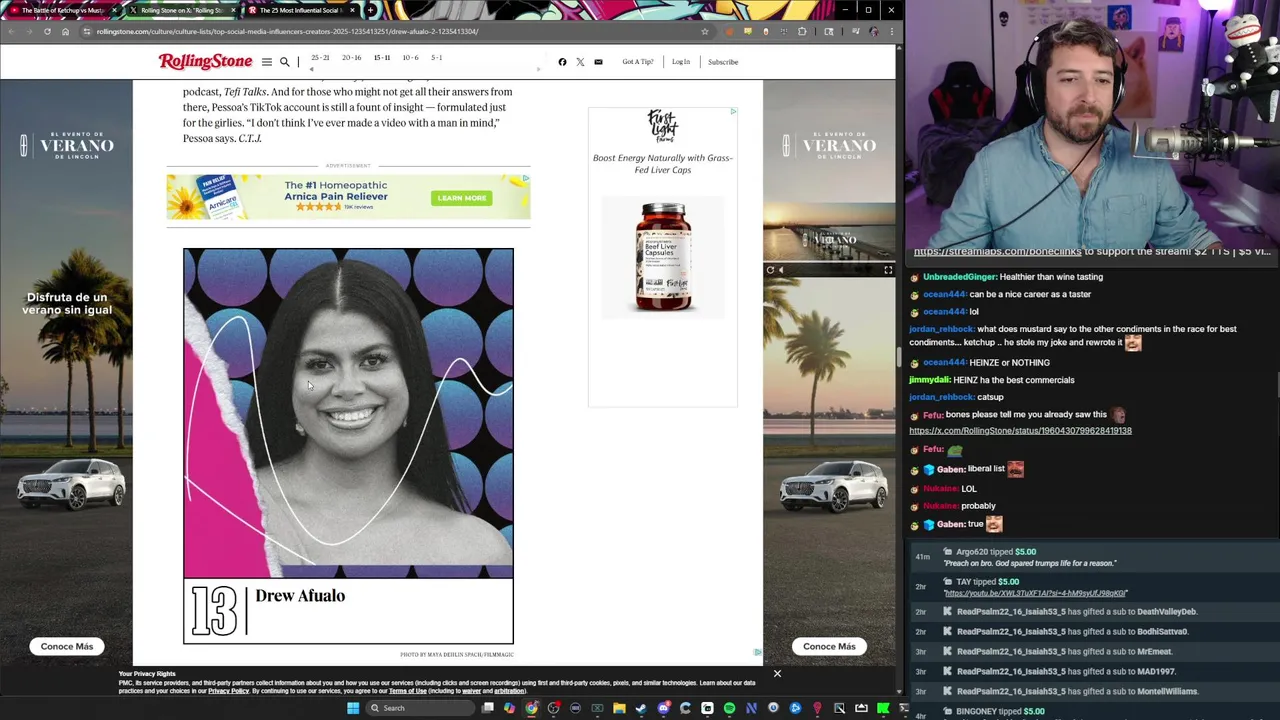Click the Subscribe link

tap(723, 62)
